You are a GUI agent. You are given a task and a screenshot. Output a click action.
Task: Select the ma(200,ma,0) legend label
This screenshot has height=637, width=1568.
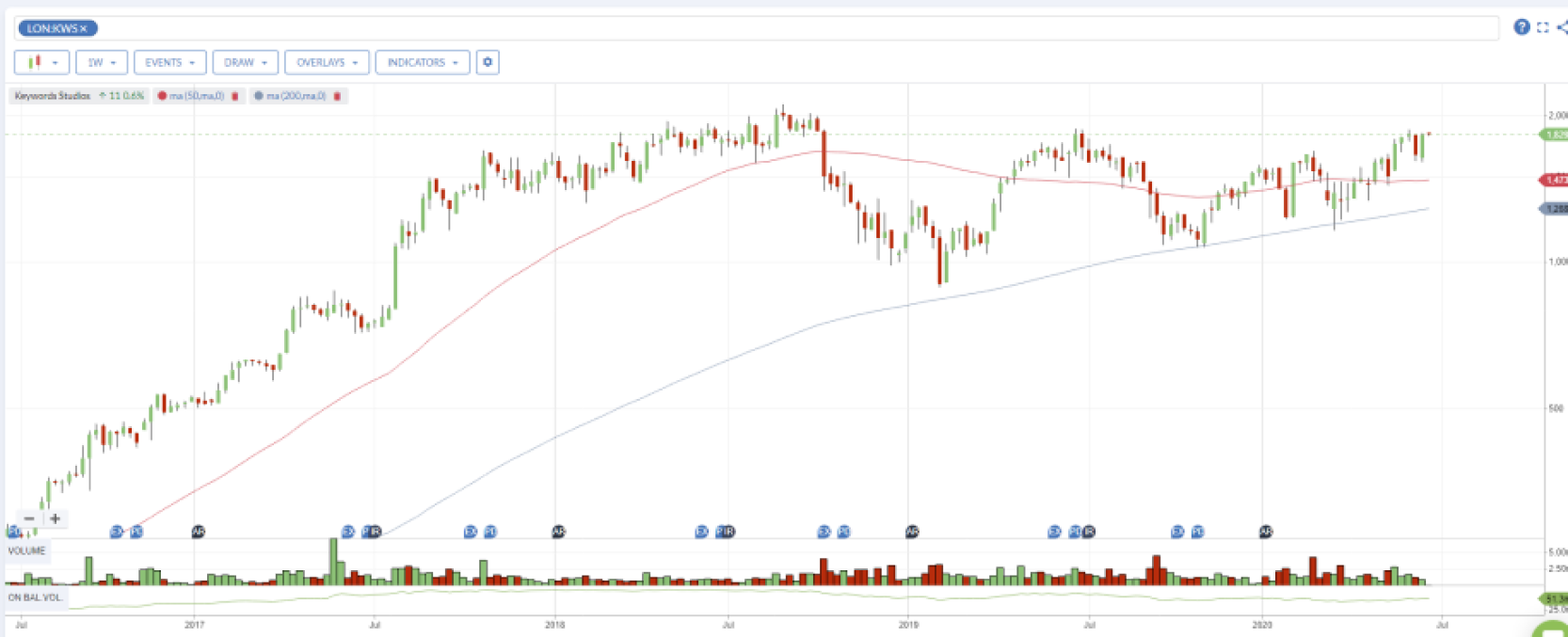(x=296, y=96)
